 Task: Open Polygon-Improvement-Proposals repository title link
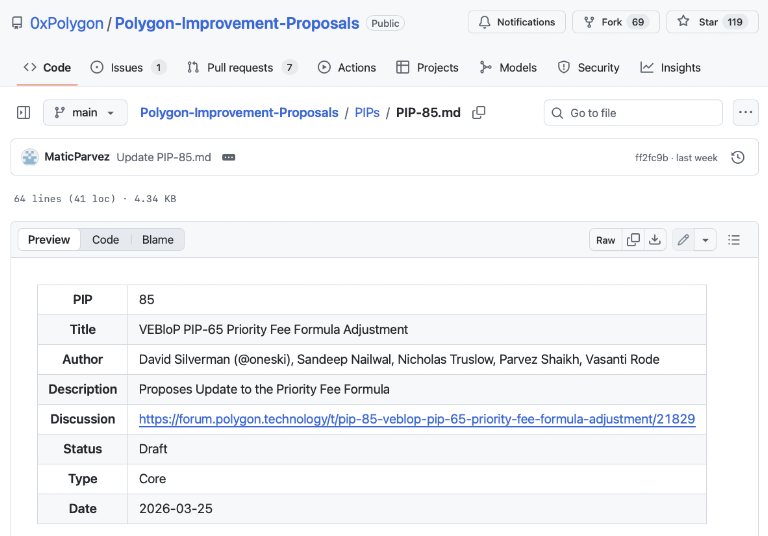point(237,23)
